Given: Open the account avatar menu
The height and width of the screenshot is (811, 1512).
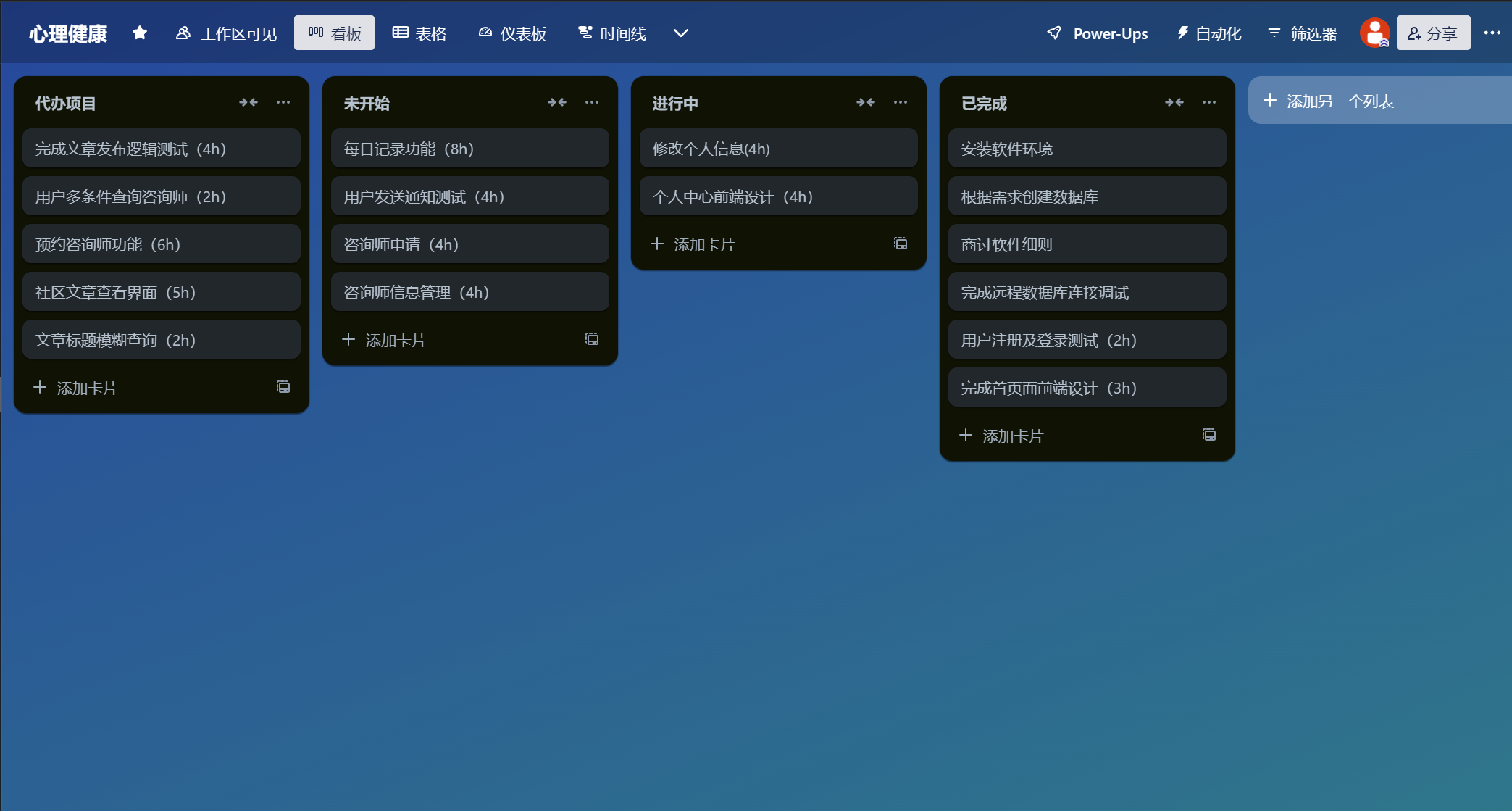Looking at the screenshot, I should [1374, 33].
